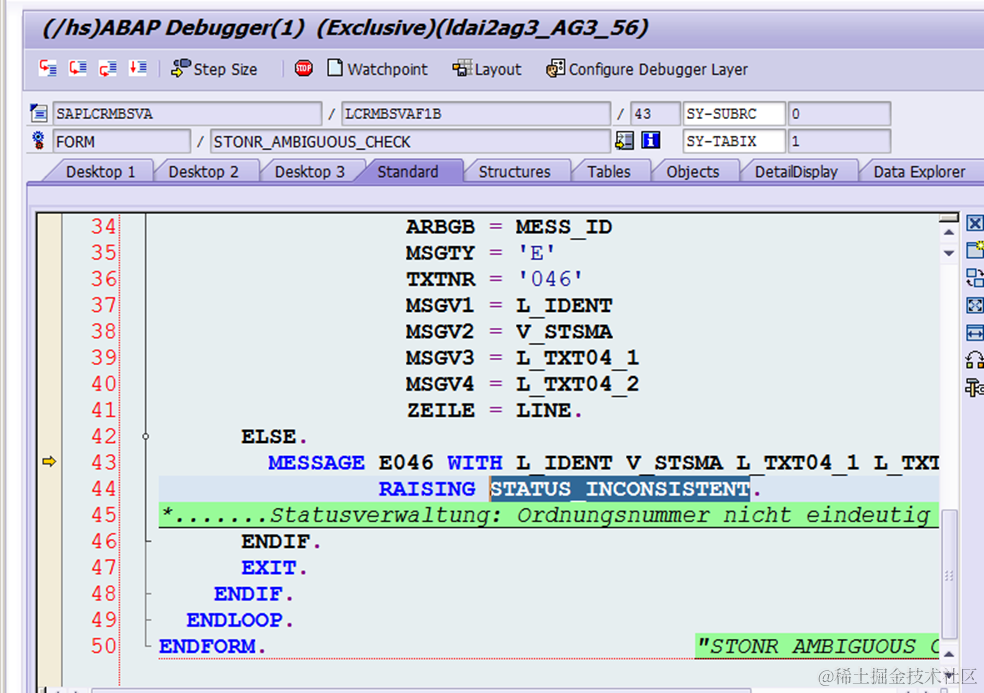984x693 pixels.
Task: Click the FORM event type field
Action: click(122, 141)
